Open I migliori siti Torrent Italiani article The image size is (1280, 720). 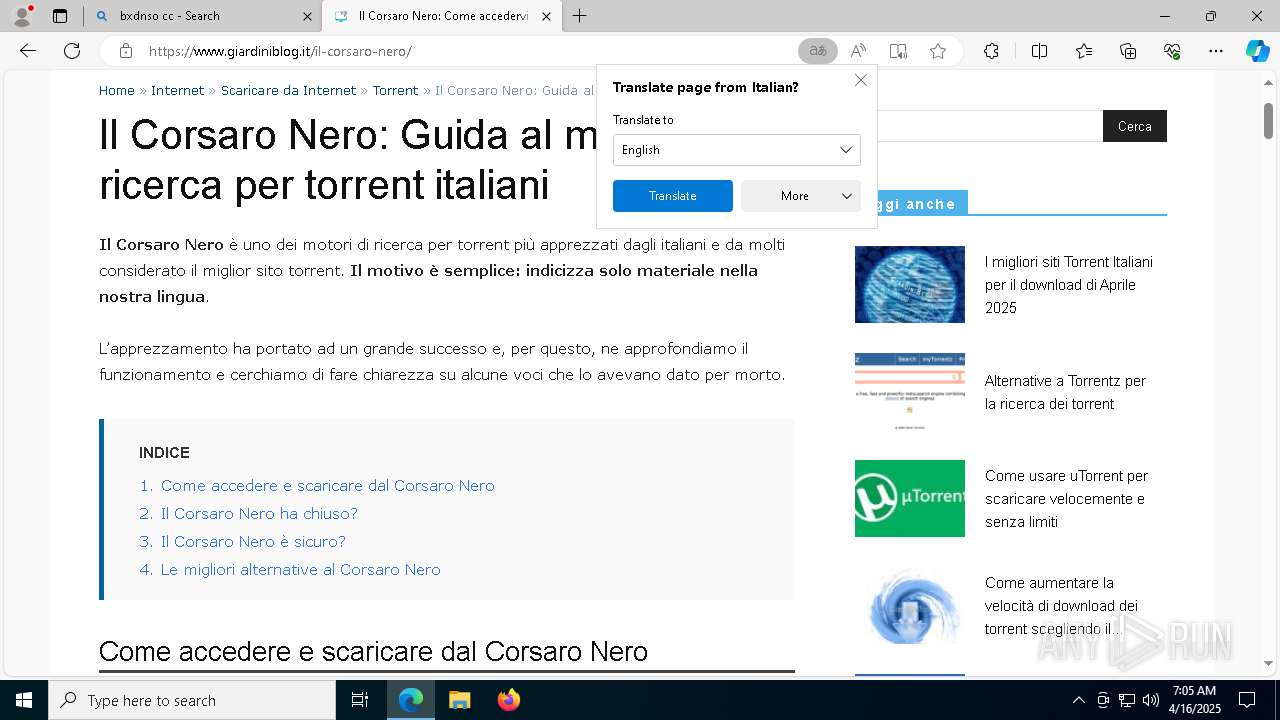tap(1069, 285)
